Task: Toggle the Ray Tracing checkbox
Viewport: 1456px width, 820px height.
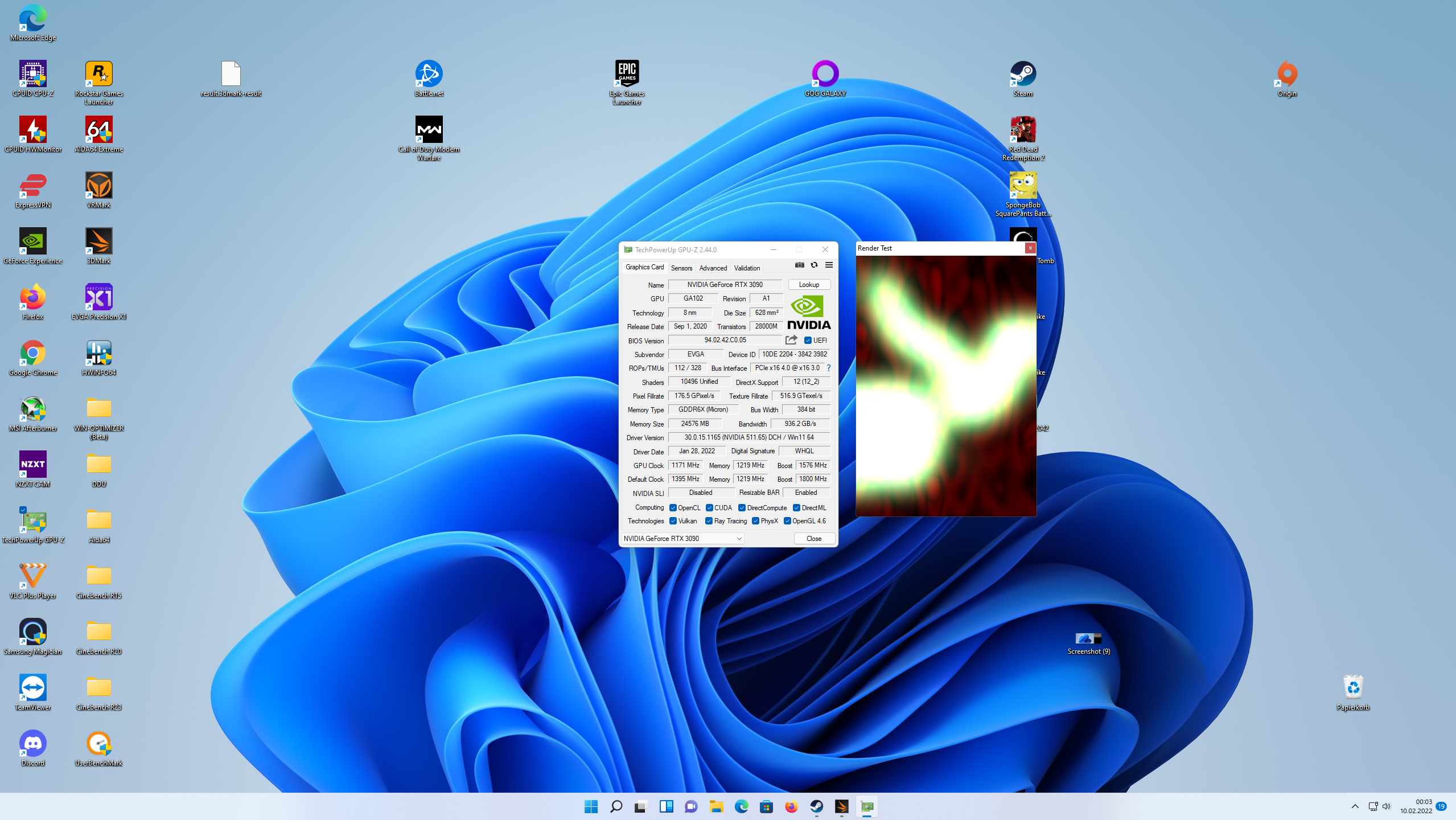Action: (x=709, y=521)
